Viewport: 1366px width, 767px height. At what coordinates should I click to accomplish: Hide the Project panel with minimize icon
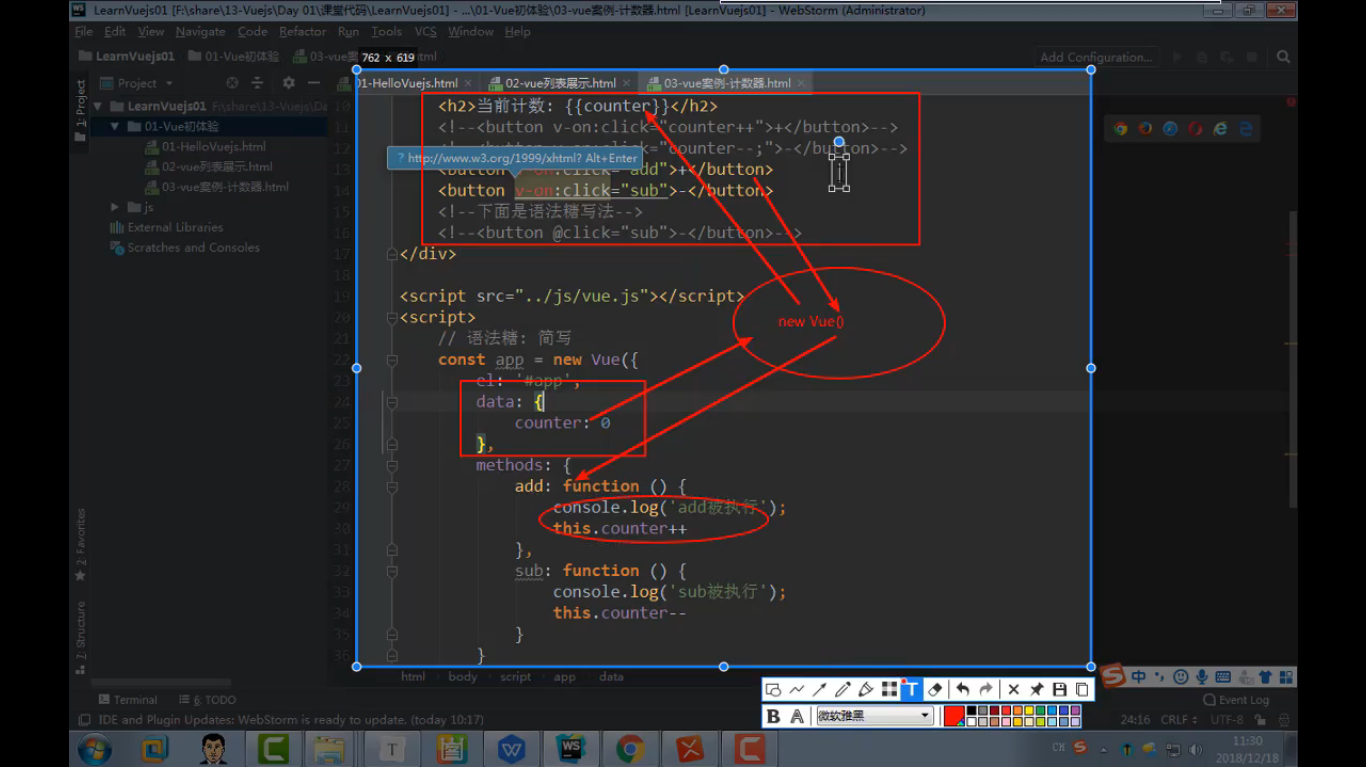pos(314,83)
